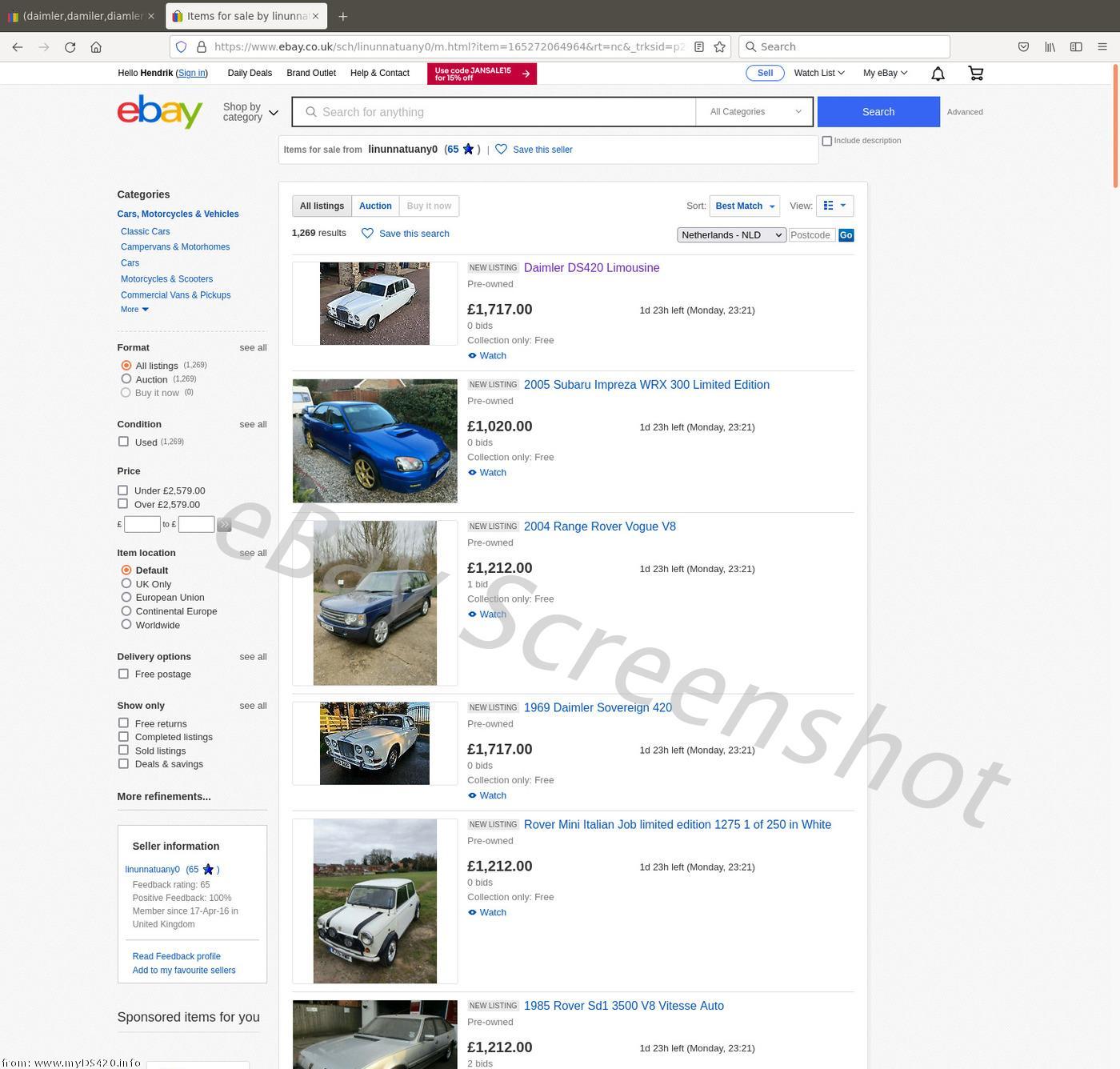This screenshot has height=1069, width=1120.
Task: Click the Subaru Impreza thumbnail image
Action: [x=374, y=441]
